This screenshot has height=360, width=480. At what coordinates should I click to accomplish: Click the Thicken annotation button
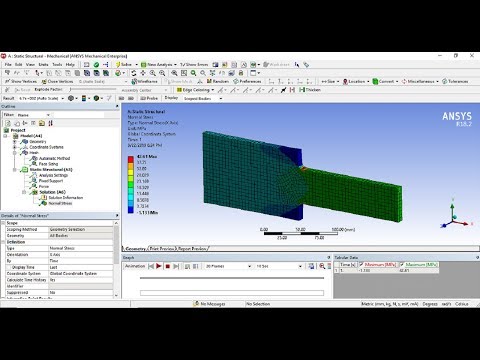click(x=310, y=90)
